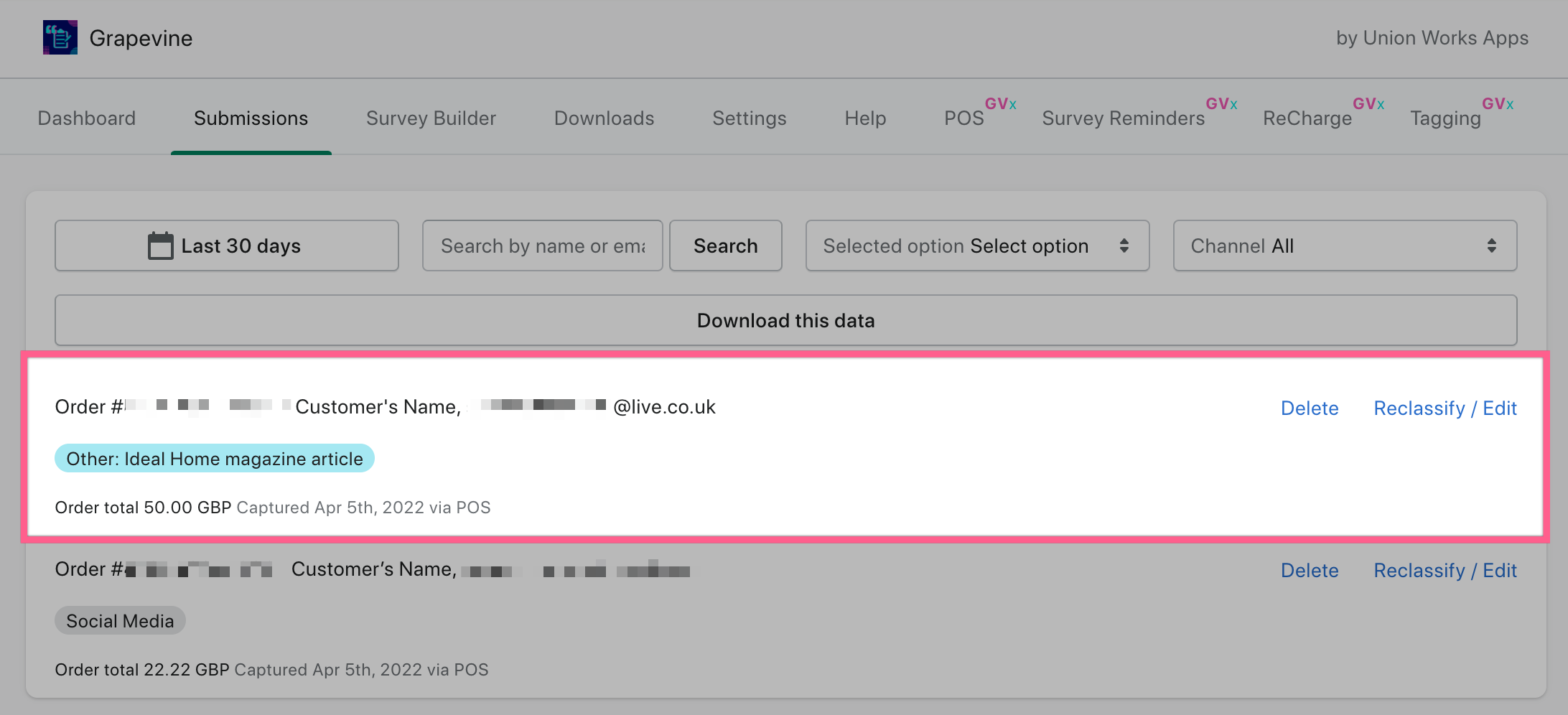Viewport: 1568px width, 715px height.
Task: Click the Grapevine app logo icon
Action: coord(60,37)
